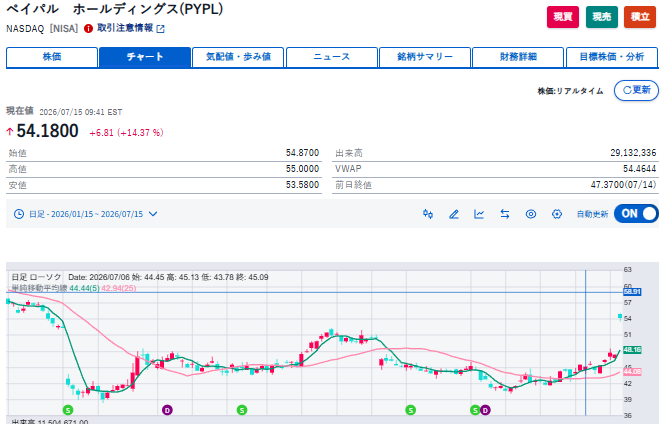
Task: Click the 安値 value 53.5800
Action: pyautogui.click(x=302, y=185)
